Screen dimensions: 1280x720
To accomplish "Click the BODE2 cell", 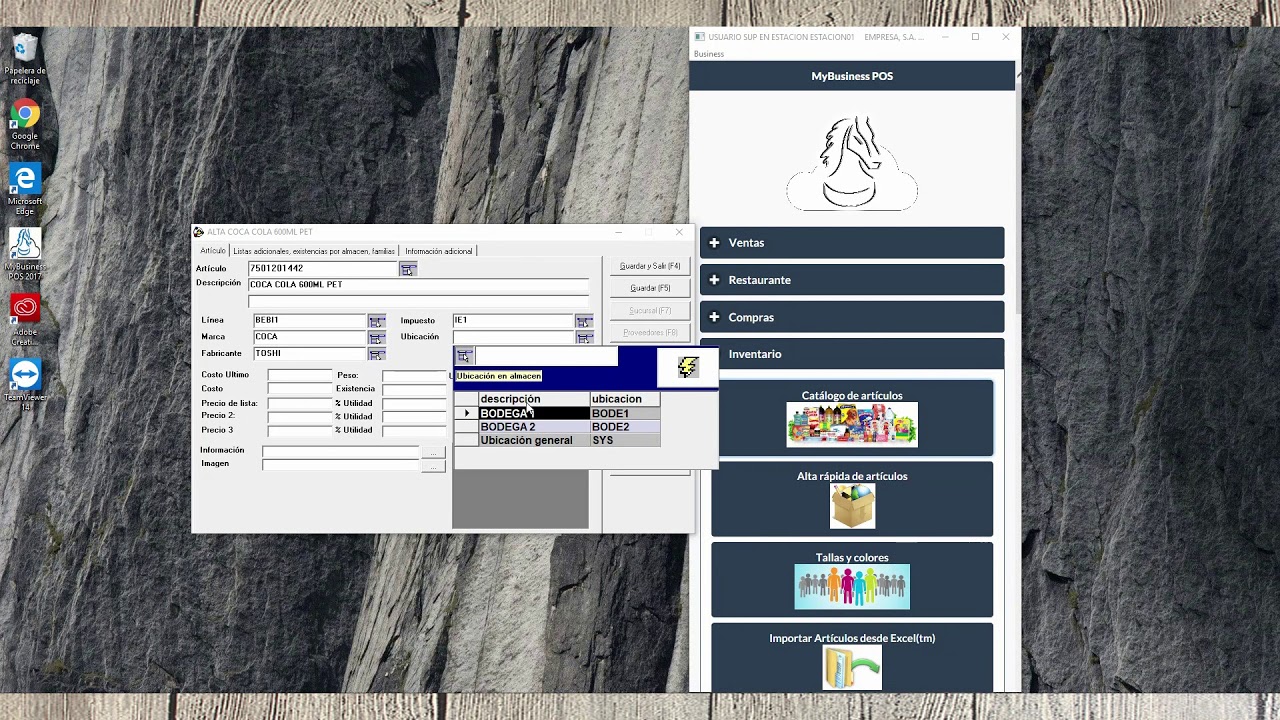I will click(x=624, y=427).
